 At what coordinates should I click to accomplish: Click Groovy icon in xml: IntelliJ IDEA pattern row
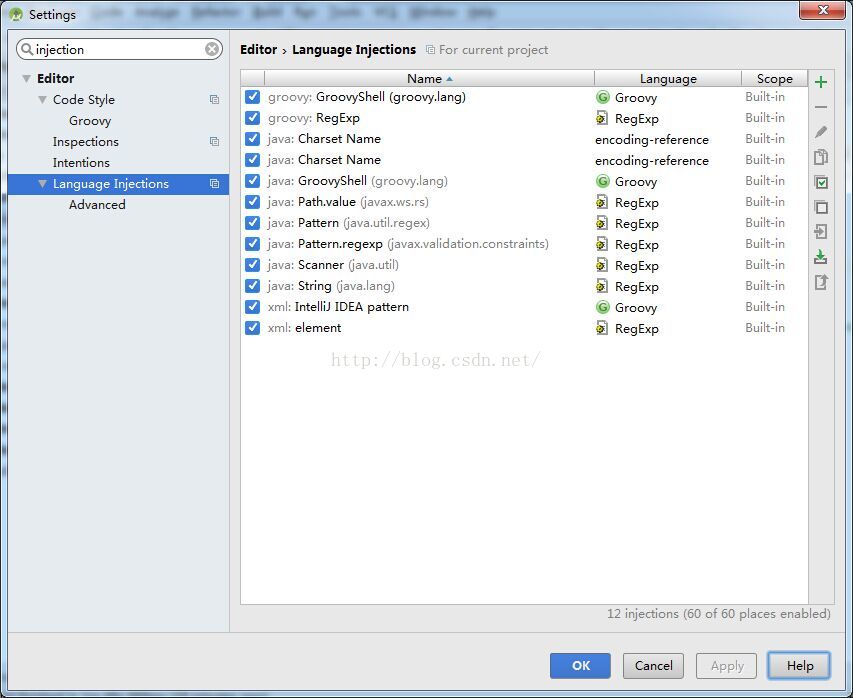tap(602, 307)
